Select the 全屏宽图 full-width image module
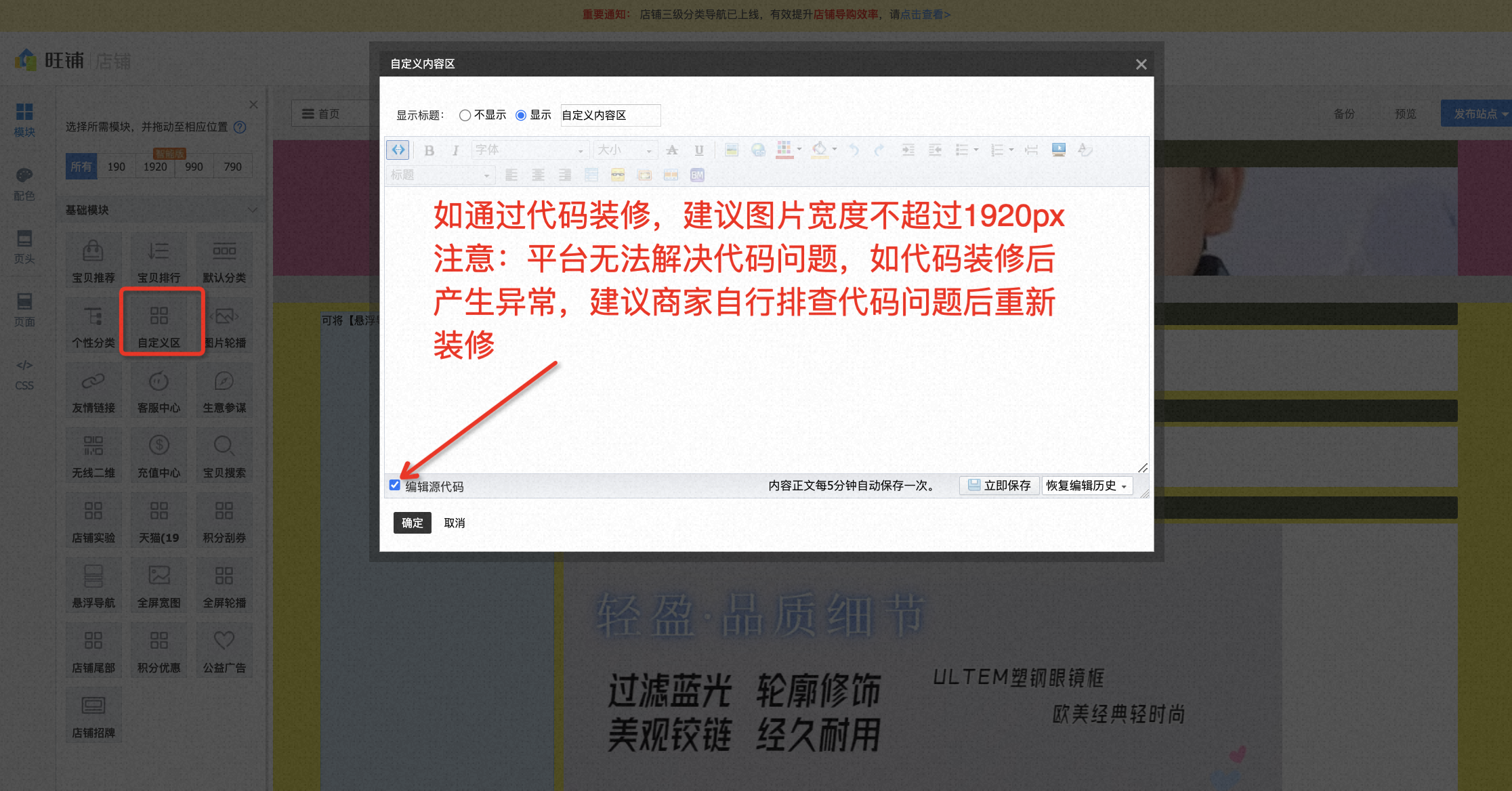The height and width of the screenshot is (791, 1512). point(159,586)
